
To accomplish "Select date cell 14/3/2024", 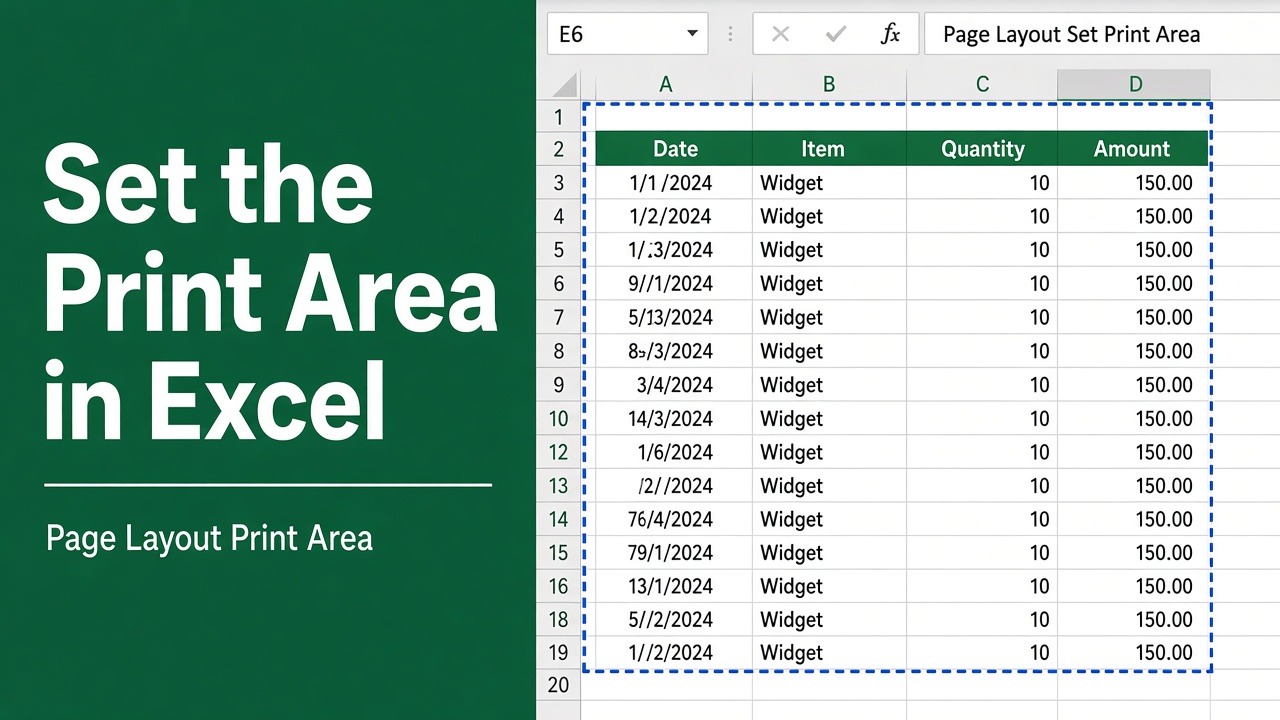I will click(x=674, y=418).
